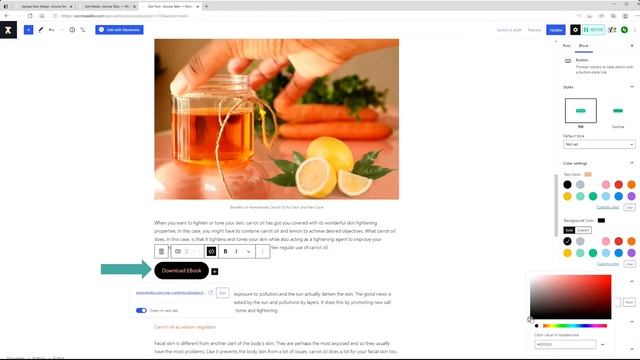This screenshot has height=360, width=640.
Task: Click the button block icon in the block toolbar
Action: point(178,251)
